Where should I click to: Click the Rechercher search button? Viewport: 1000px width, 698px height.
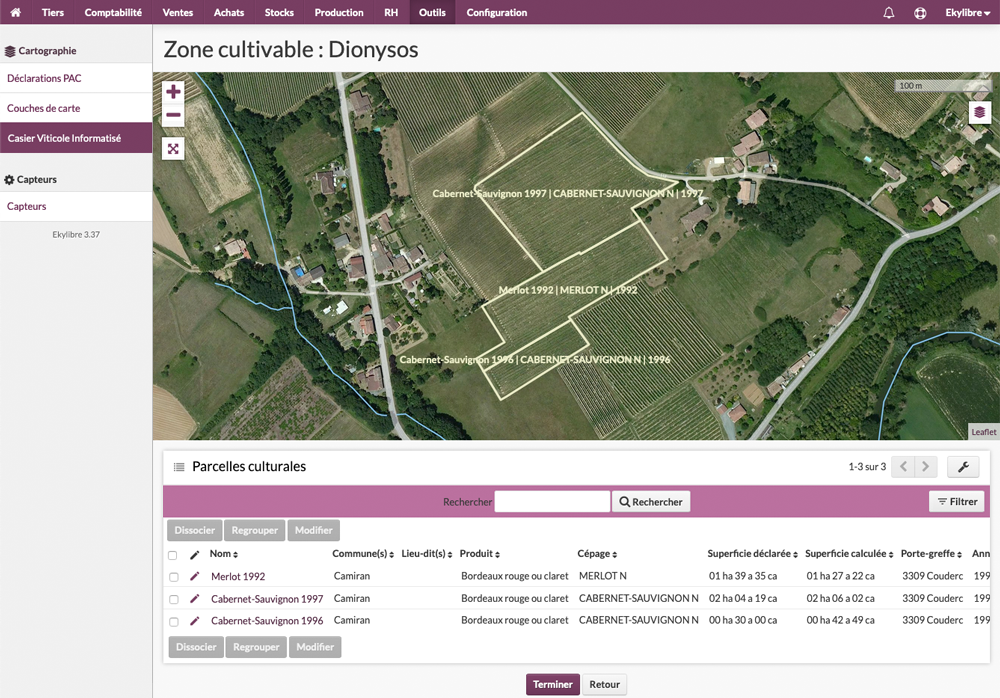click(x=651, y=501)
